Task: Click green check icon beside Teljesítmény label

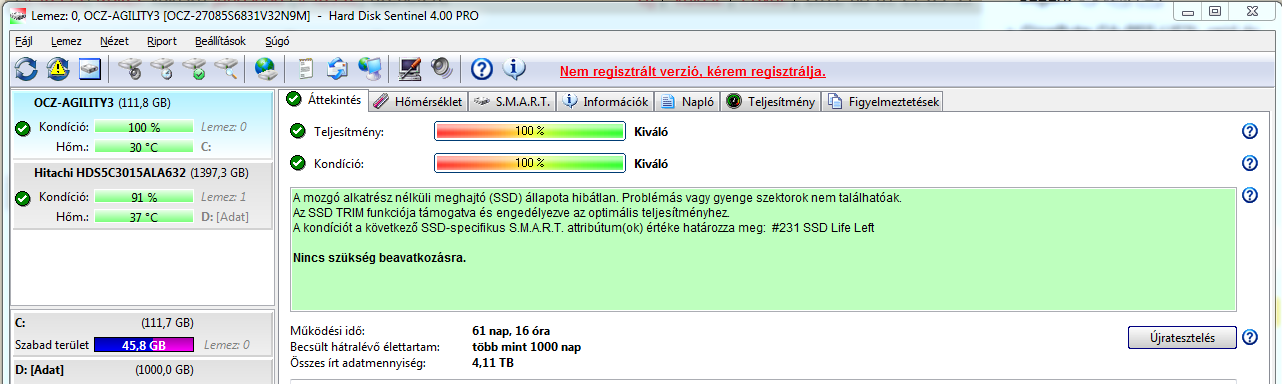Action: pyautogui.click(x=297, y=132)
